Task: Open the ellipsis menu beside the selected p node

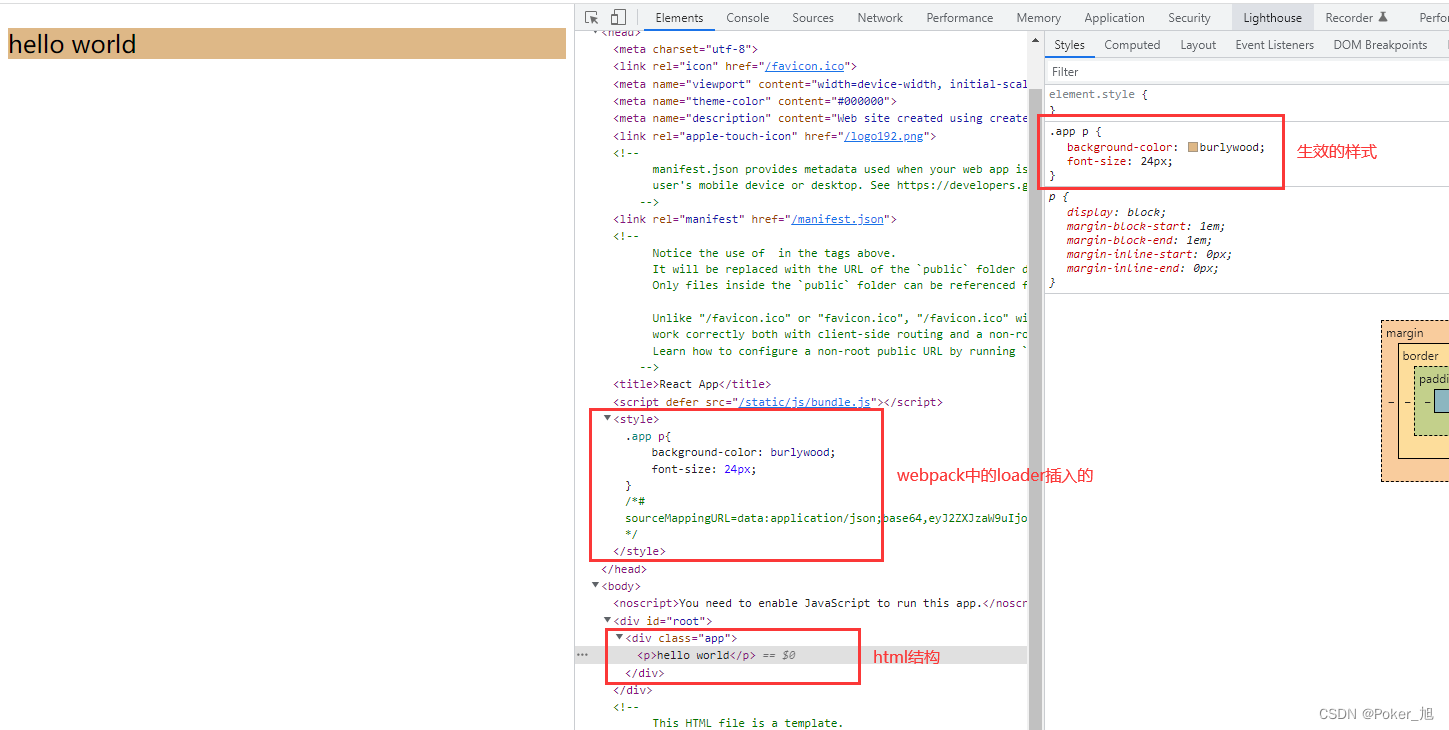Action: [583, 655]
